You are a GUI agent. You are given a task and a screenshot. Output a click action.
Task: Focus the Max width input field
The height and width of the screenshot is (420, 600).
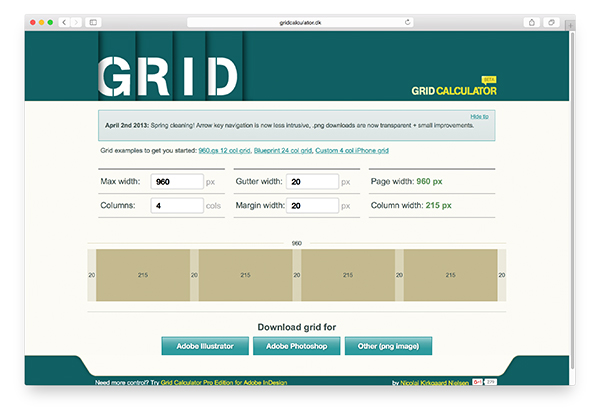tap(177, 182)
